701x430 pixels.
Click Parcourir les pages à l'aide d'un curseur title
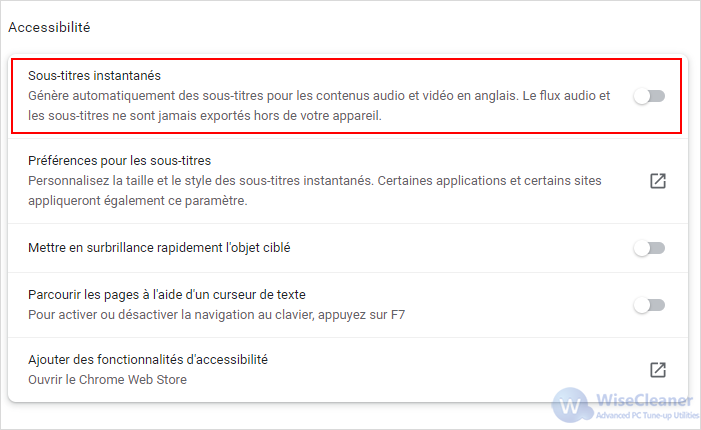[x=167, y=295]
